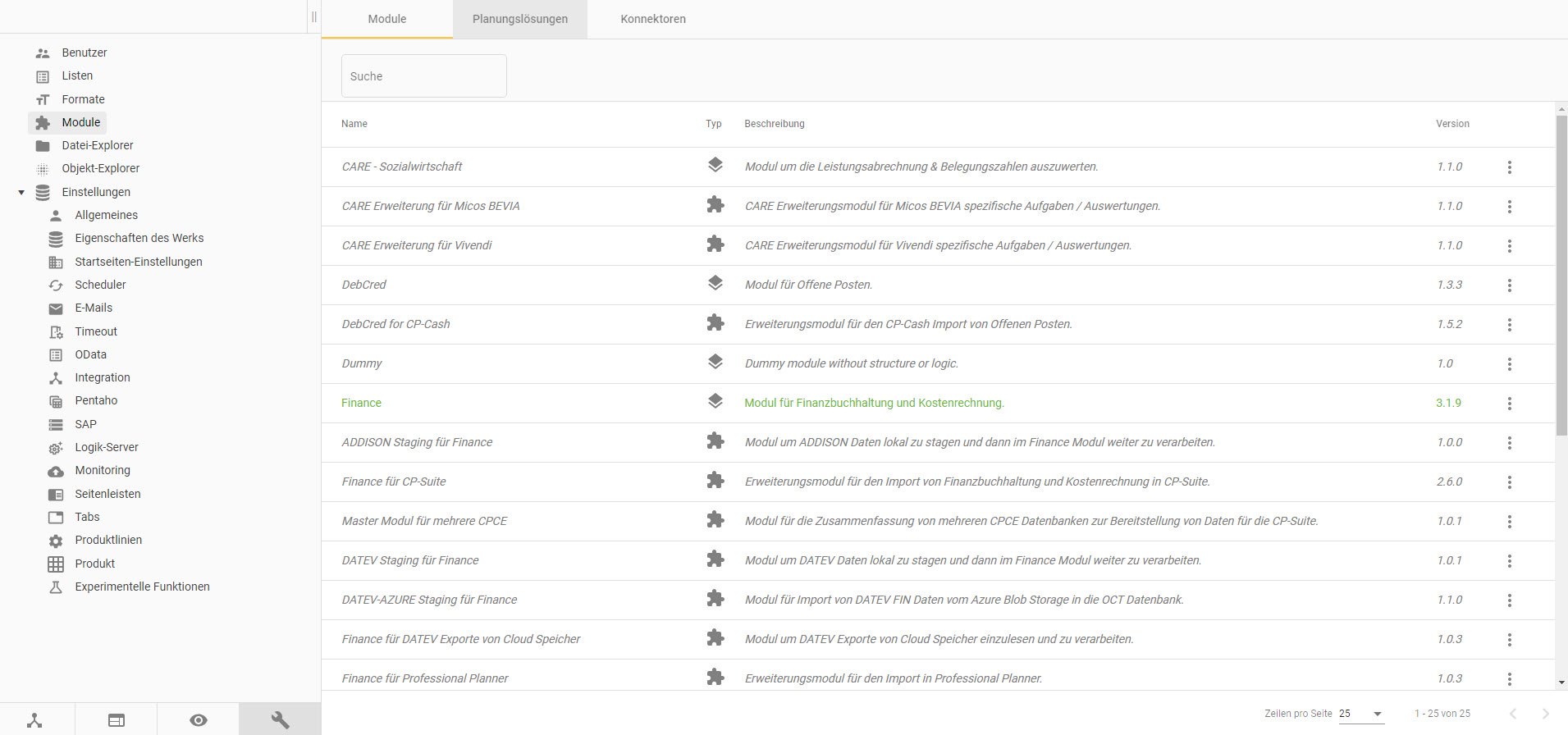This screenshot has height=735, width=1568.
Task: Open Datei-Explorer in the sidebar
Action: (x=97, y=145)
